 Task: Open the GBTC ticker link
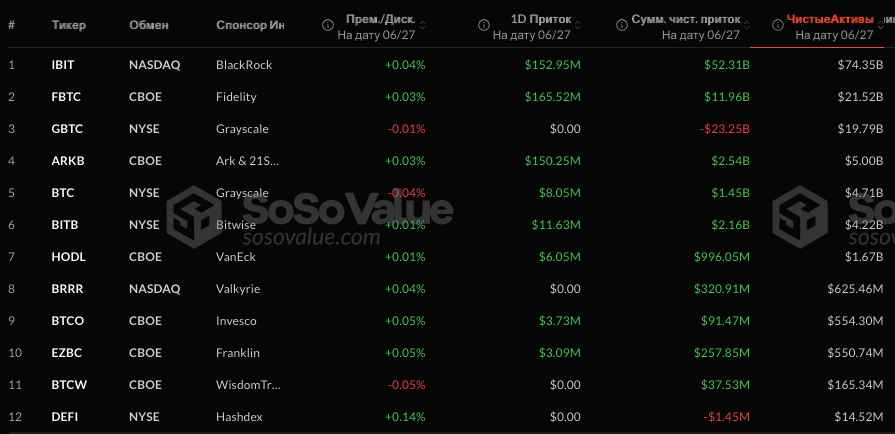click(67, 128)
